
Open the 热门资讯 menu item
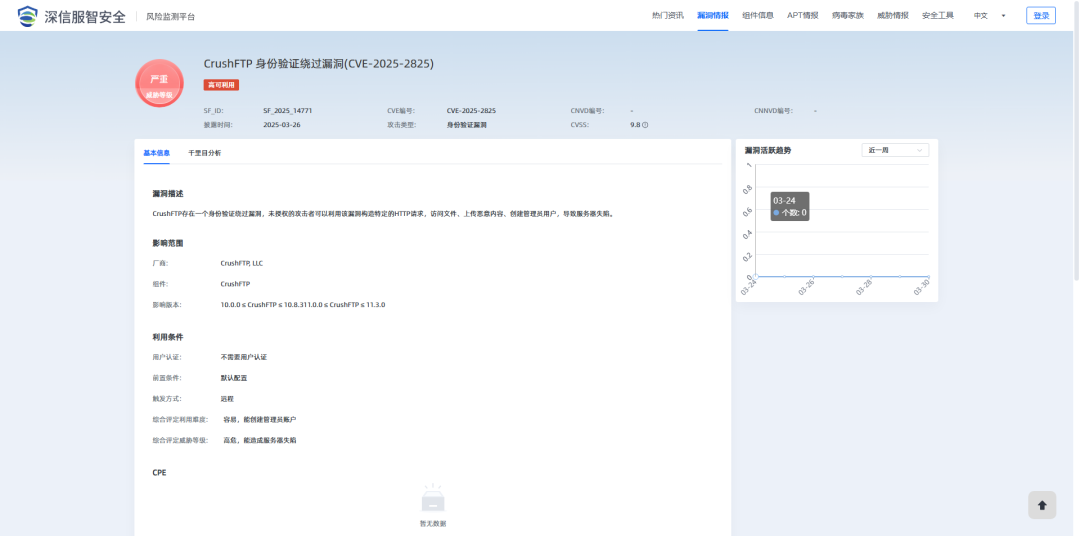667,16
